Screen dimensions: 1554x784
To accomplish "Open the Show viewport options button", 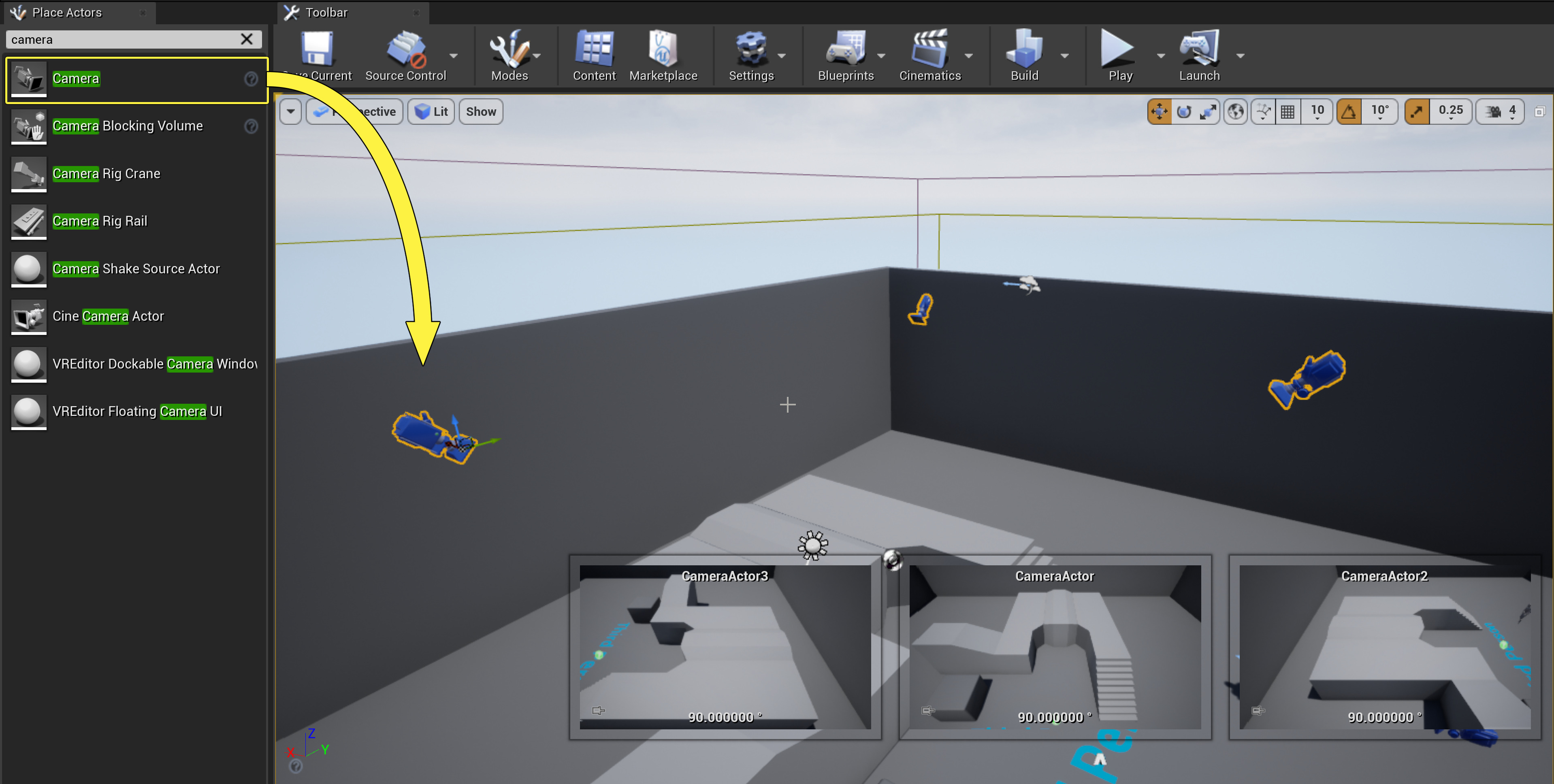I will 480,112.
